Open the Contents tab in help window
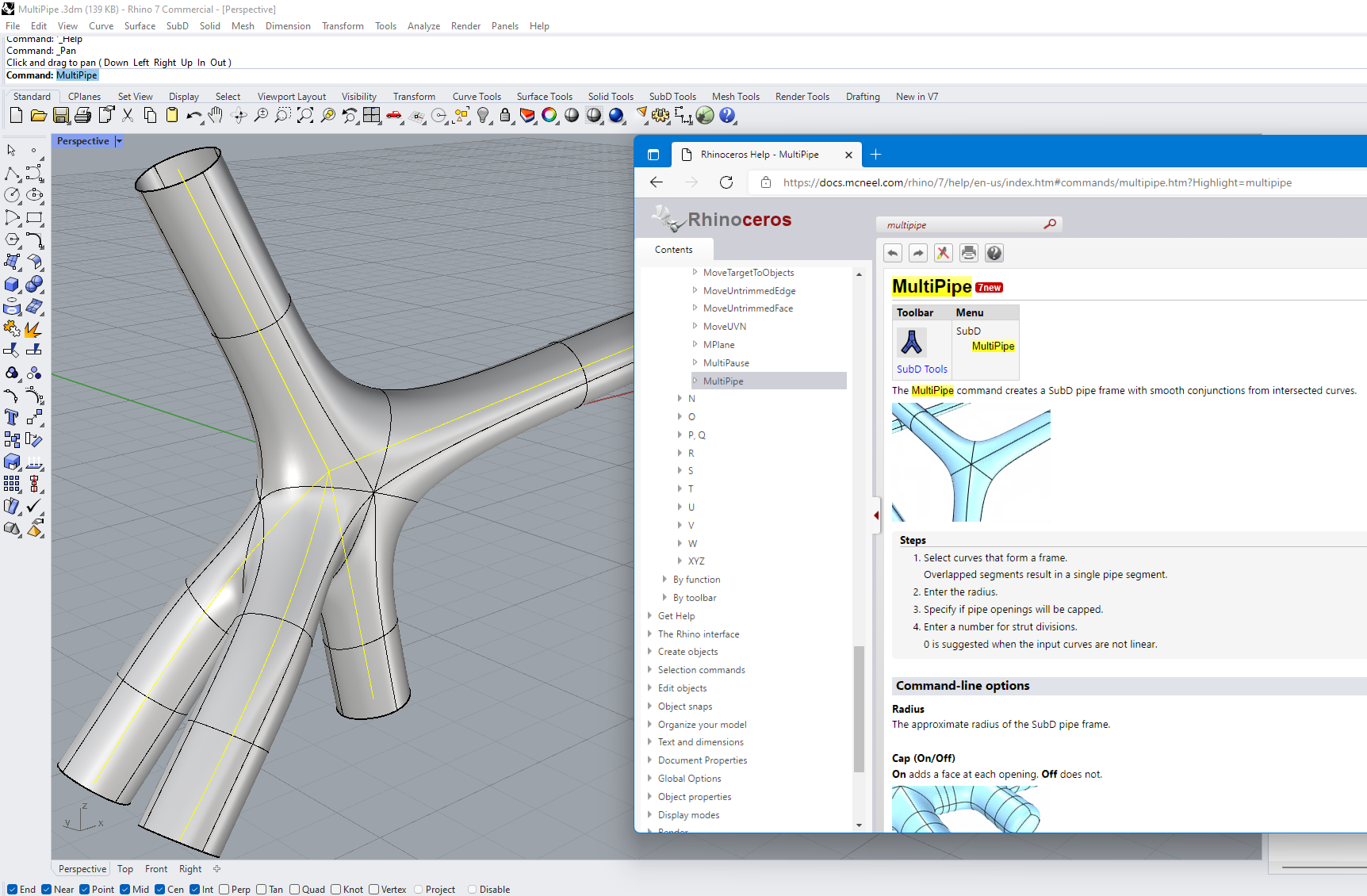 click(674, 249)
